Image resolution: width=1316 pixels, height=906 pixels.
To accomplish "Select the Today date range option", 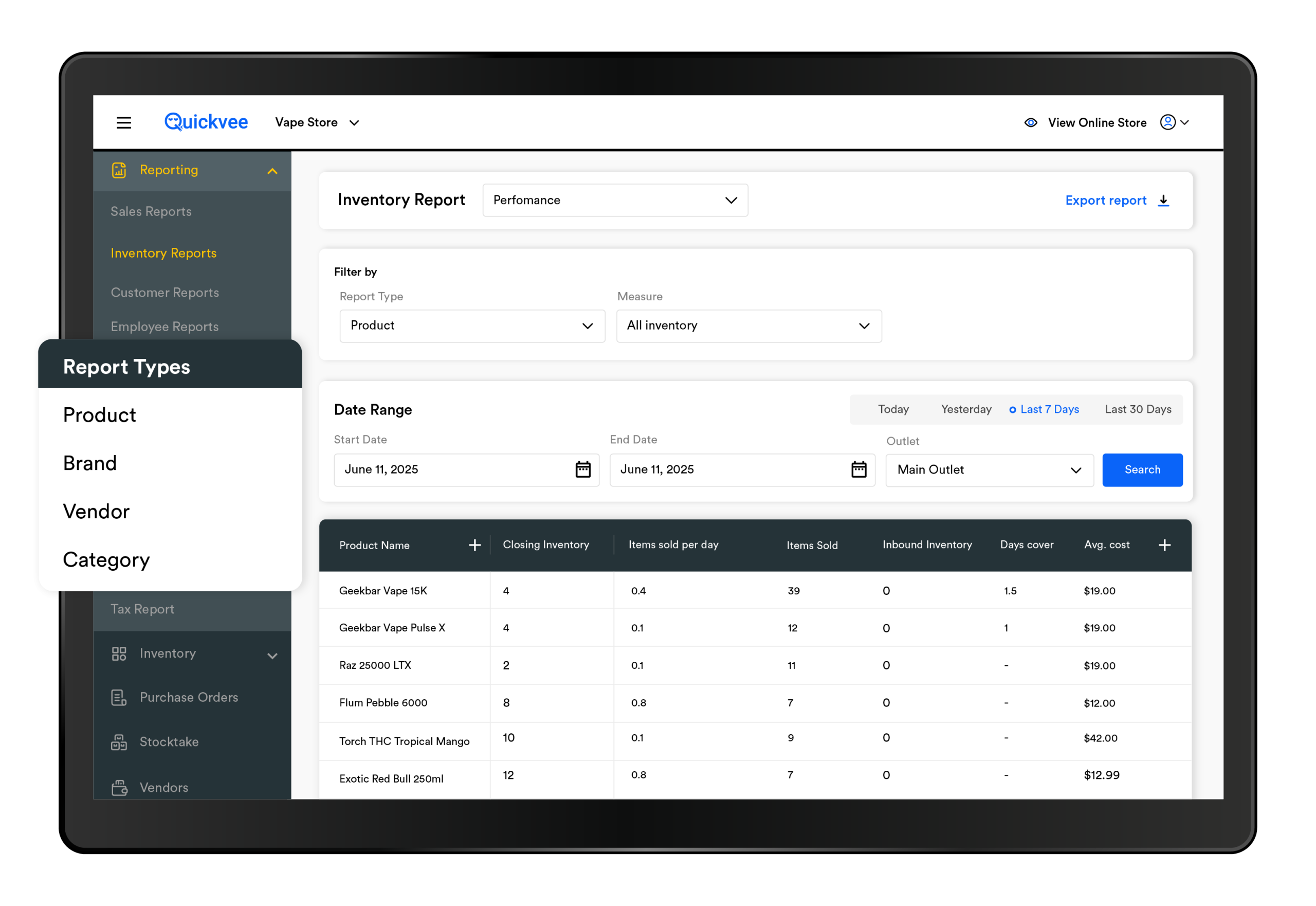I will tap(893, 409).
